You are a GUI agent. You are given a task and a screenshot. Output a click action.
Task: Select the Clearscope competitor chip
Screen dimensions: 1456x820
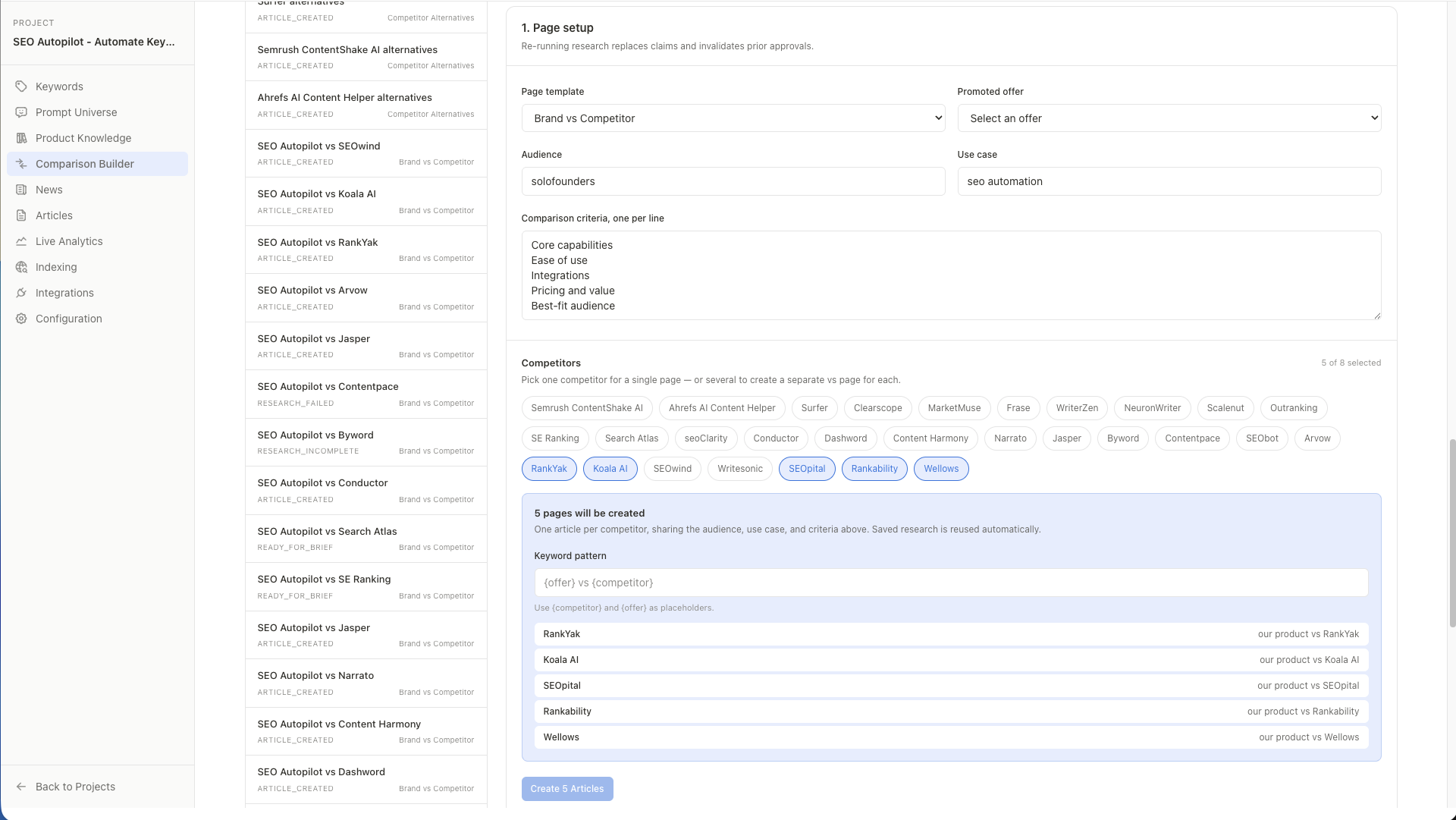tap(878, 408)
